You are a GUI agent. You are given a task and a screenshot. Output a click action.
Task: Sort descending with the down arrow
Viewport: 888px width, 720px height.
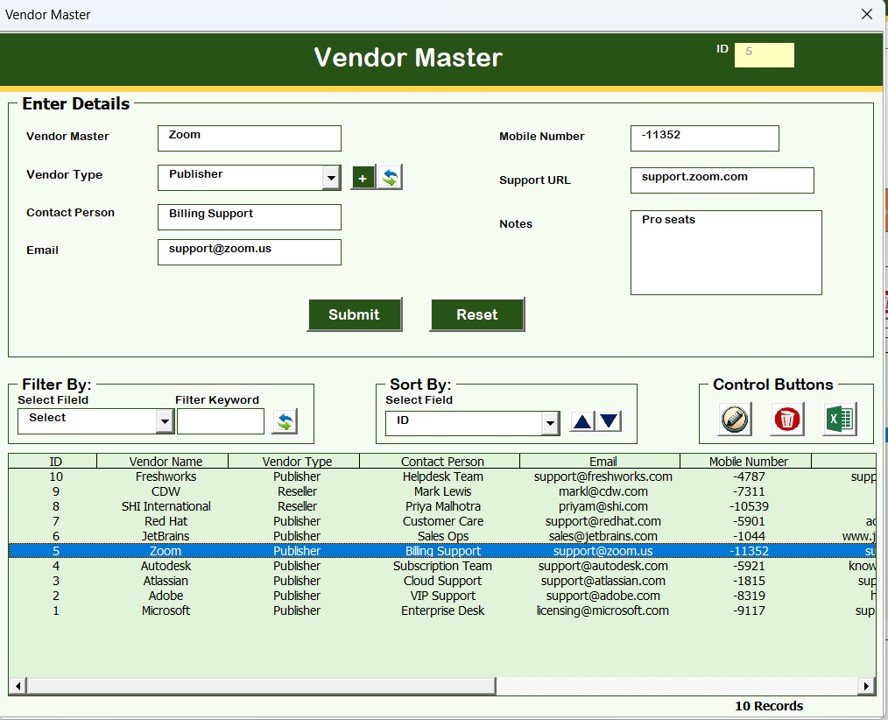[x=608, y=422]
